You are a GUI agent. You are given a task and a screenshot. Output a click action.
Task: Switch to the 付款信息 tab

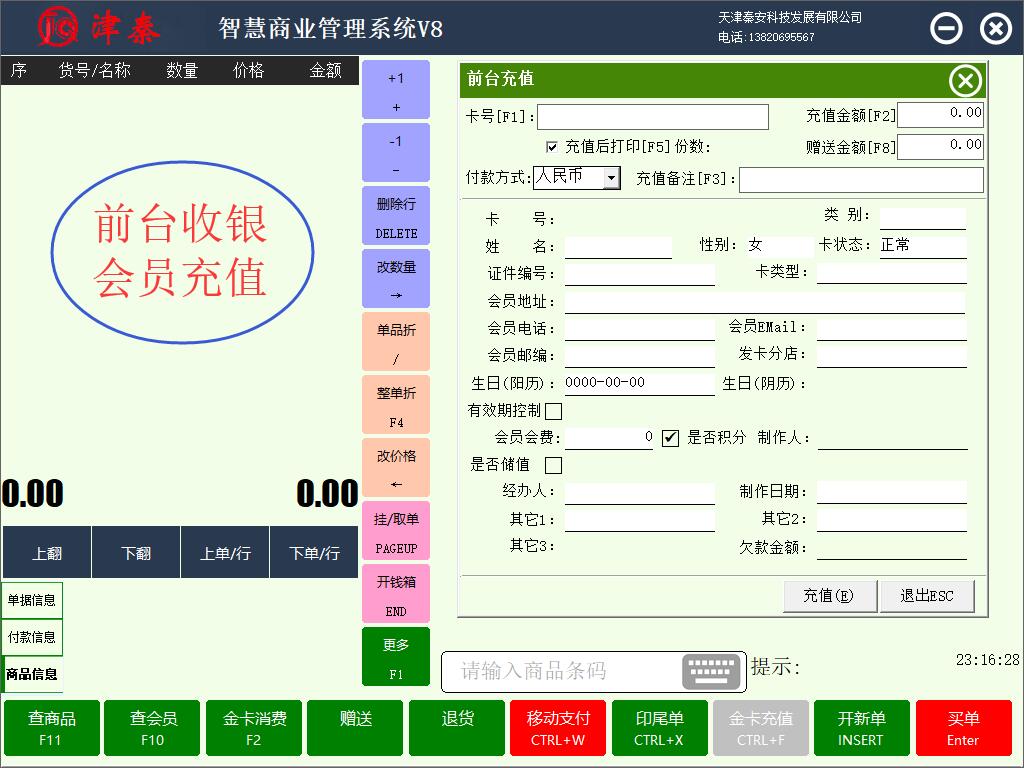click(x=32, y=637)
